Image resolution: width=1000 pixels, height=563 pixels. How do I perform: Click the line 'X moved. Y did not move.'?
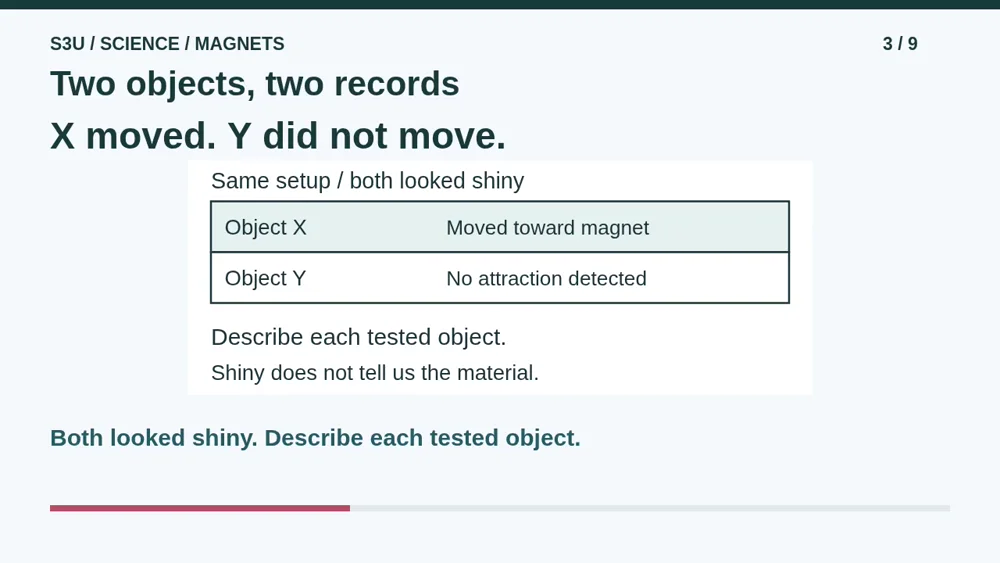tap(278, 136)
